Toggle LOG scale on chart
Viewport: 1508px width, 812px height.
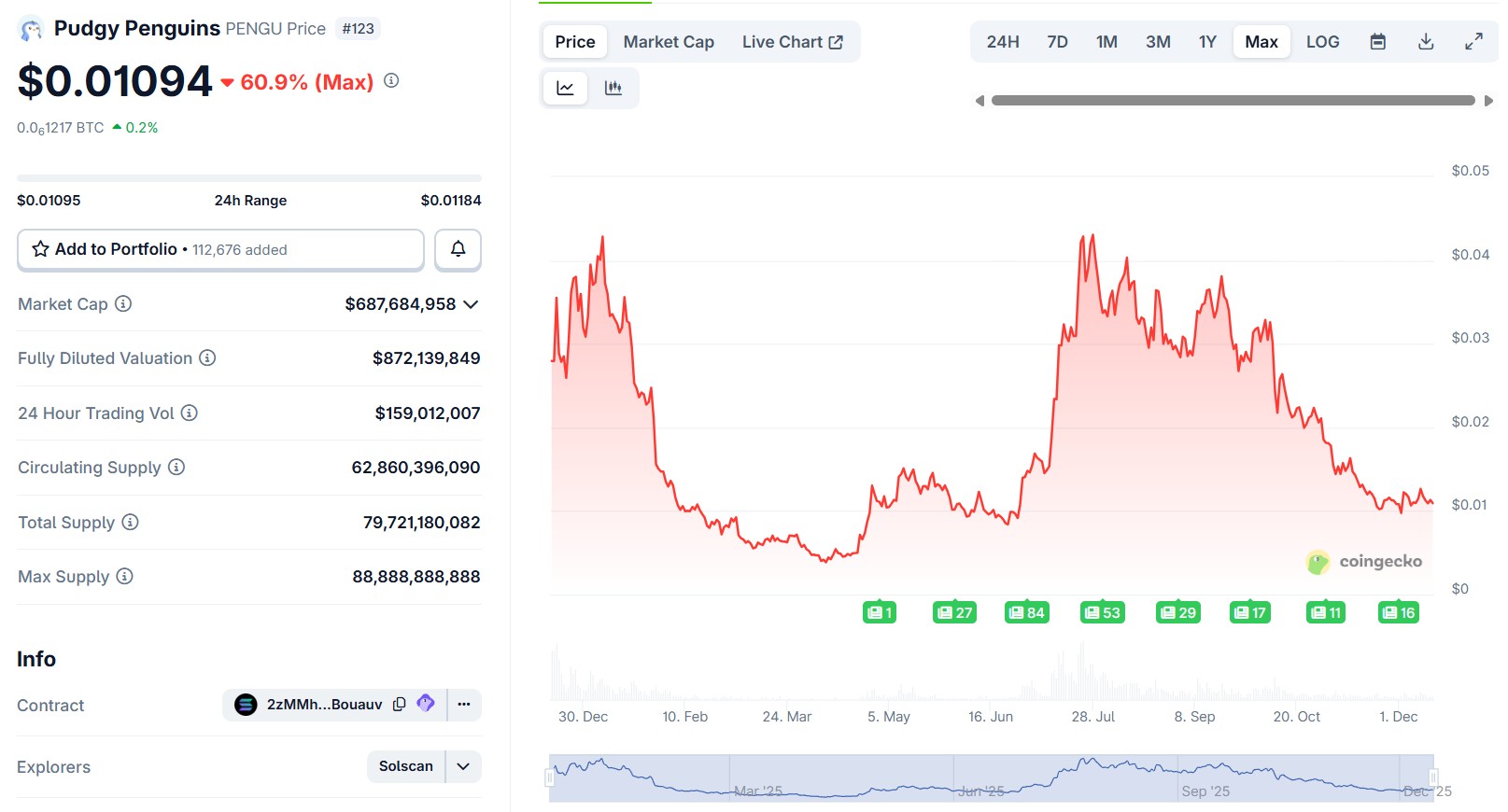coord(1322,42)
